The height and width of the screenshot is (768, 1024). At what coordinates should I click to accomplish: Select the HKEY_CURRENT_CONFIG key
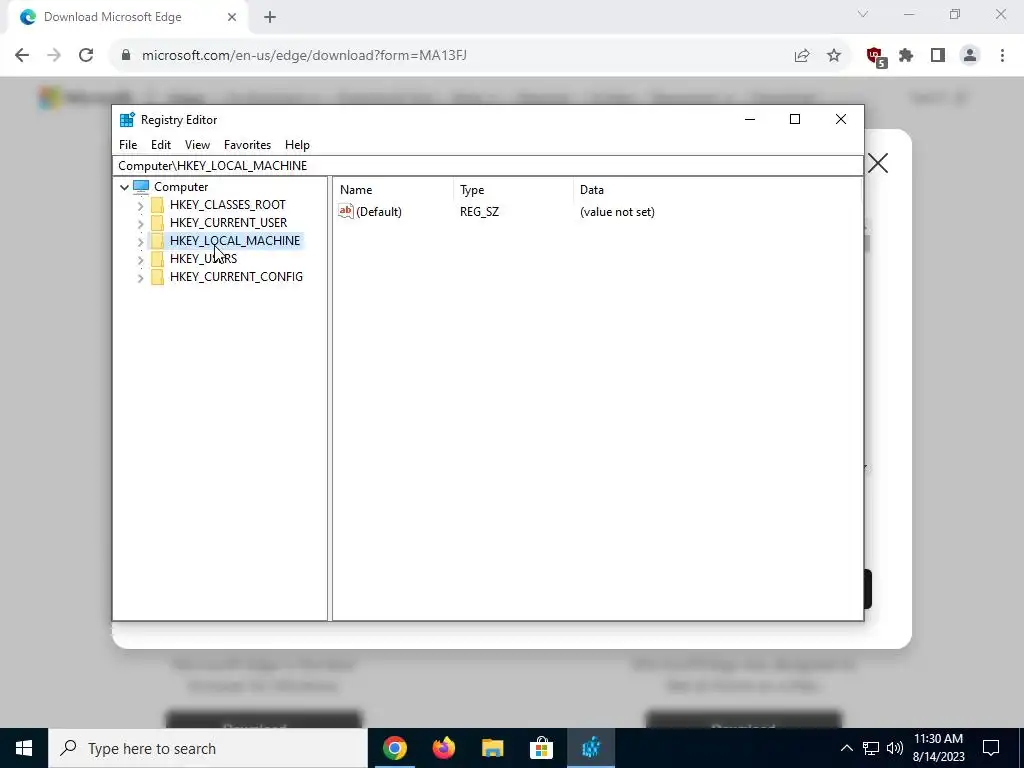tap(236, 277)
